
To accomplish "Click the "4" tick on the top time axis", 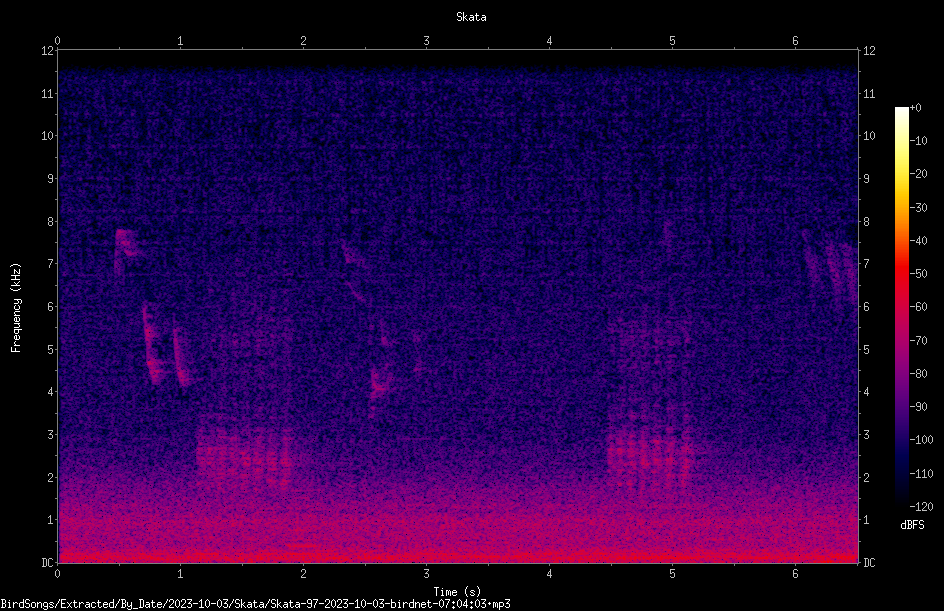I will [549, 41].
